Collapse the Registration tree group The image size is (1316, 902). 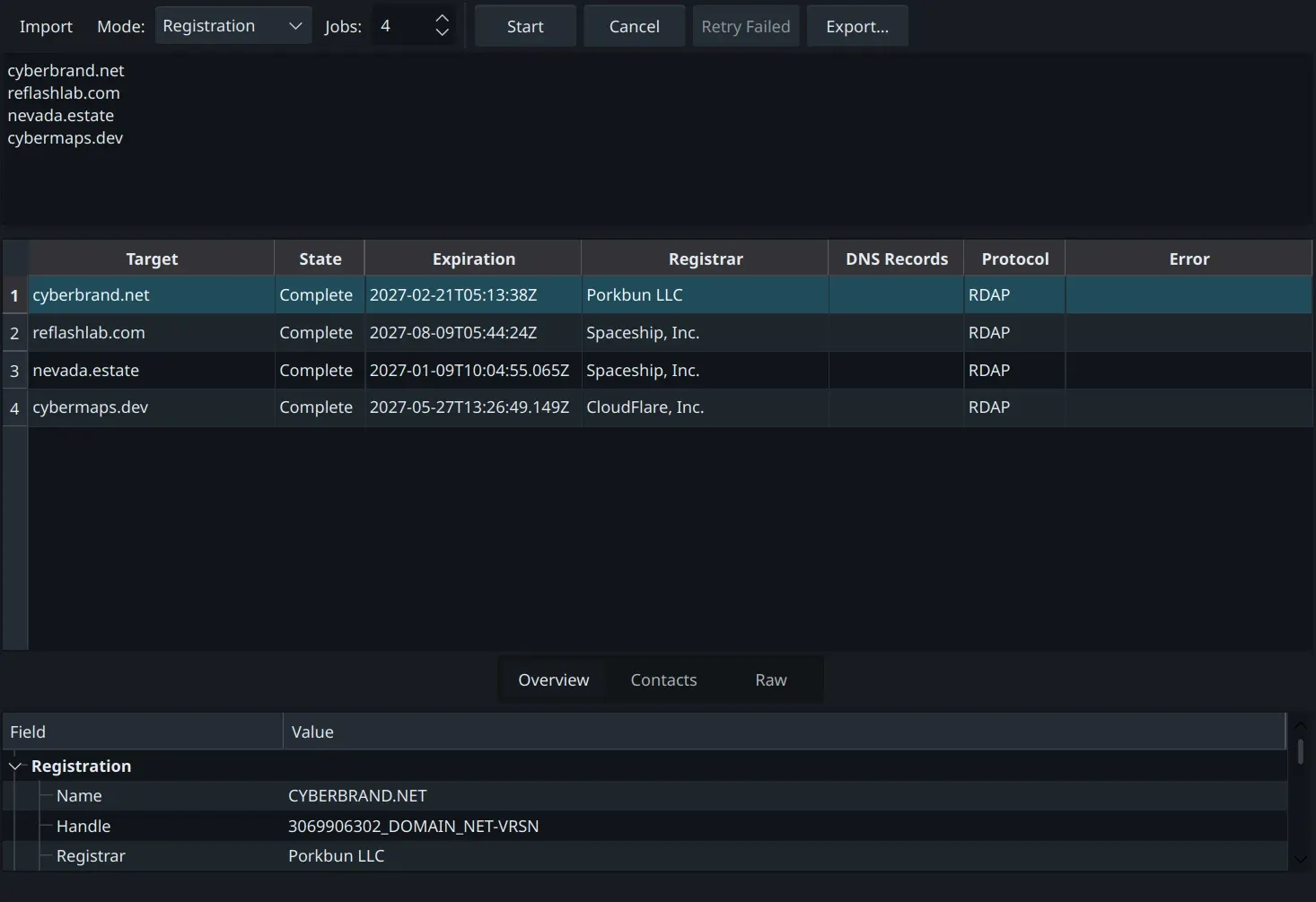15,766
